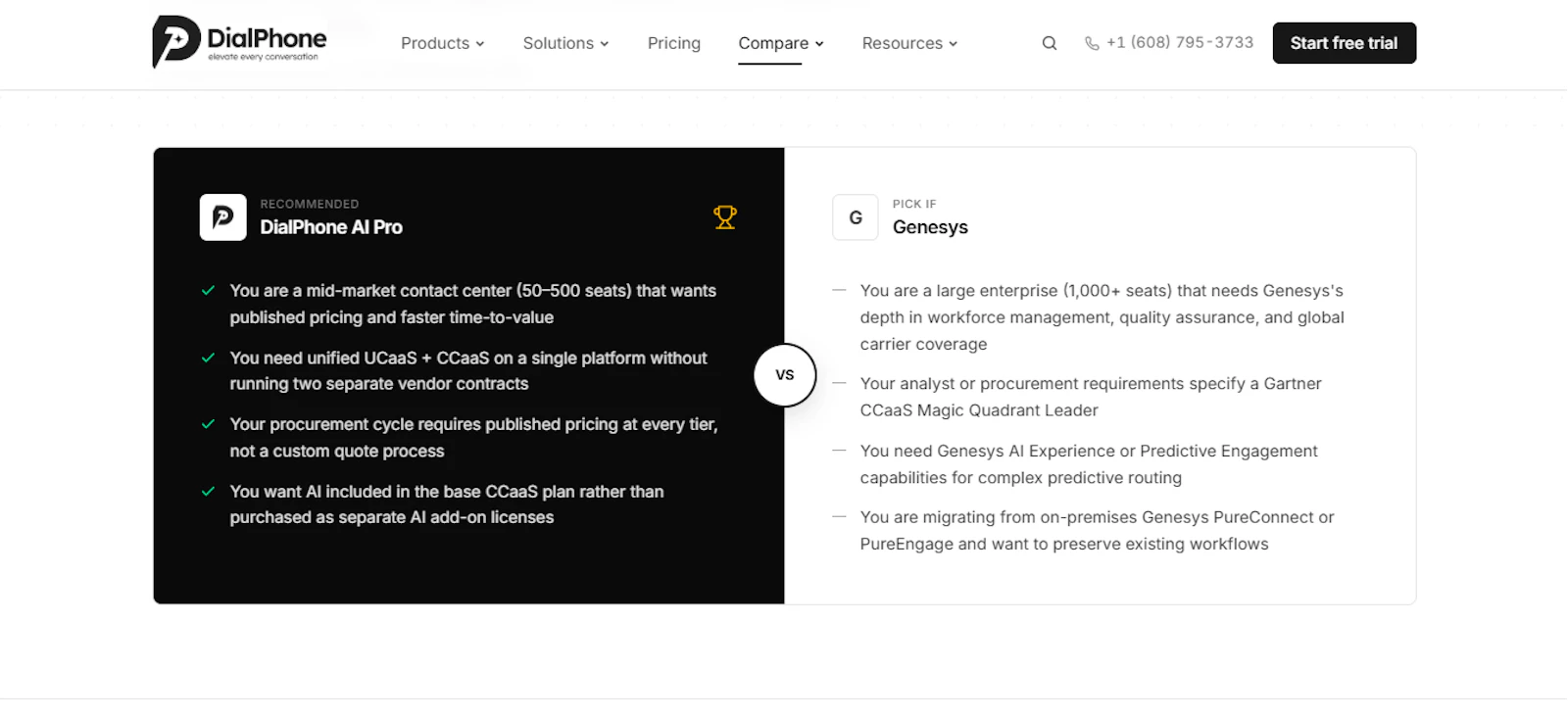
Task: Expand the Resources menu
Action: point(909,43)
